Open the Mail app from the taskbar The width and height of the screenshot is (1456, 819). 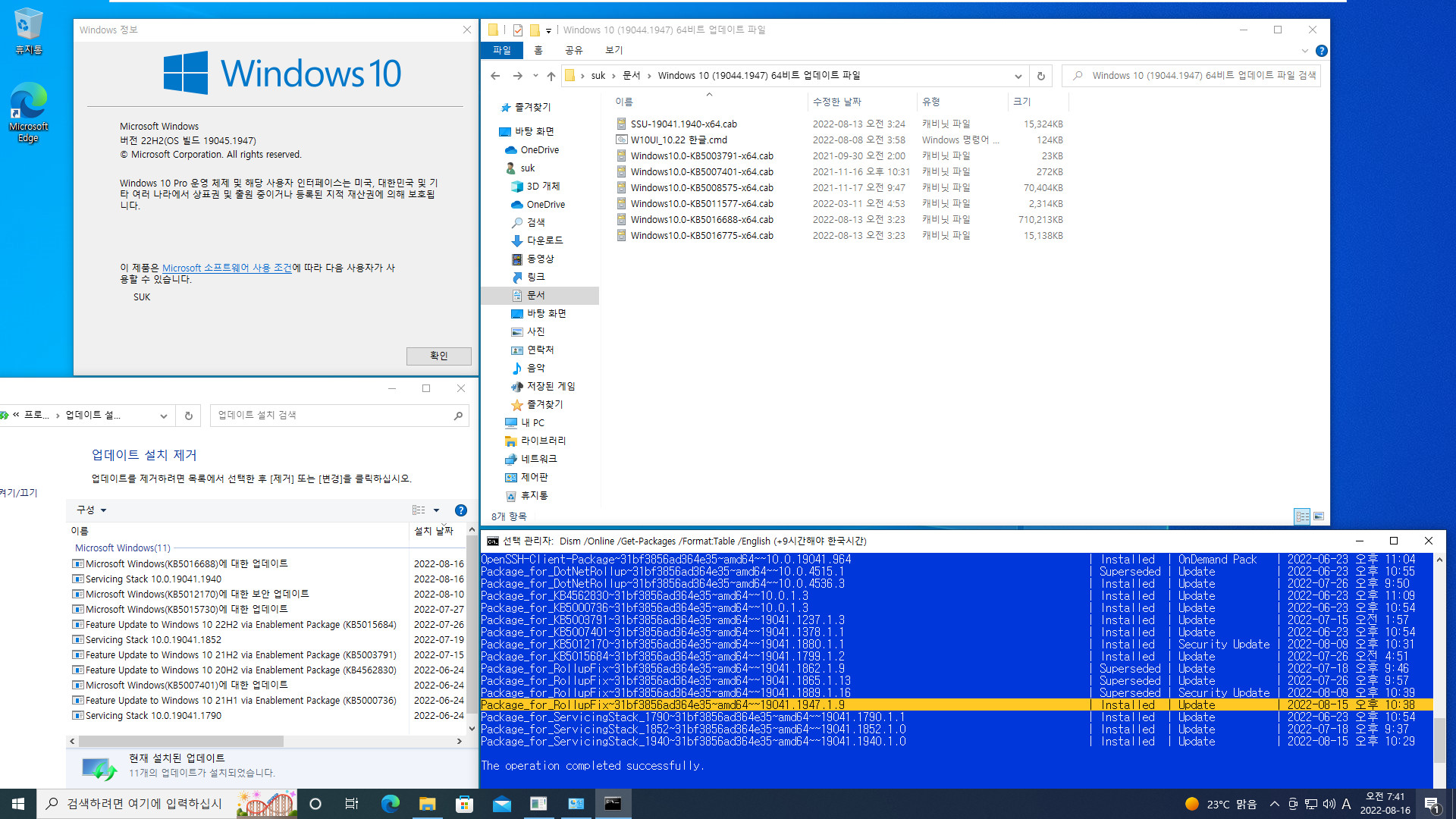(501, 804)
